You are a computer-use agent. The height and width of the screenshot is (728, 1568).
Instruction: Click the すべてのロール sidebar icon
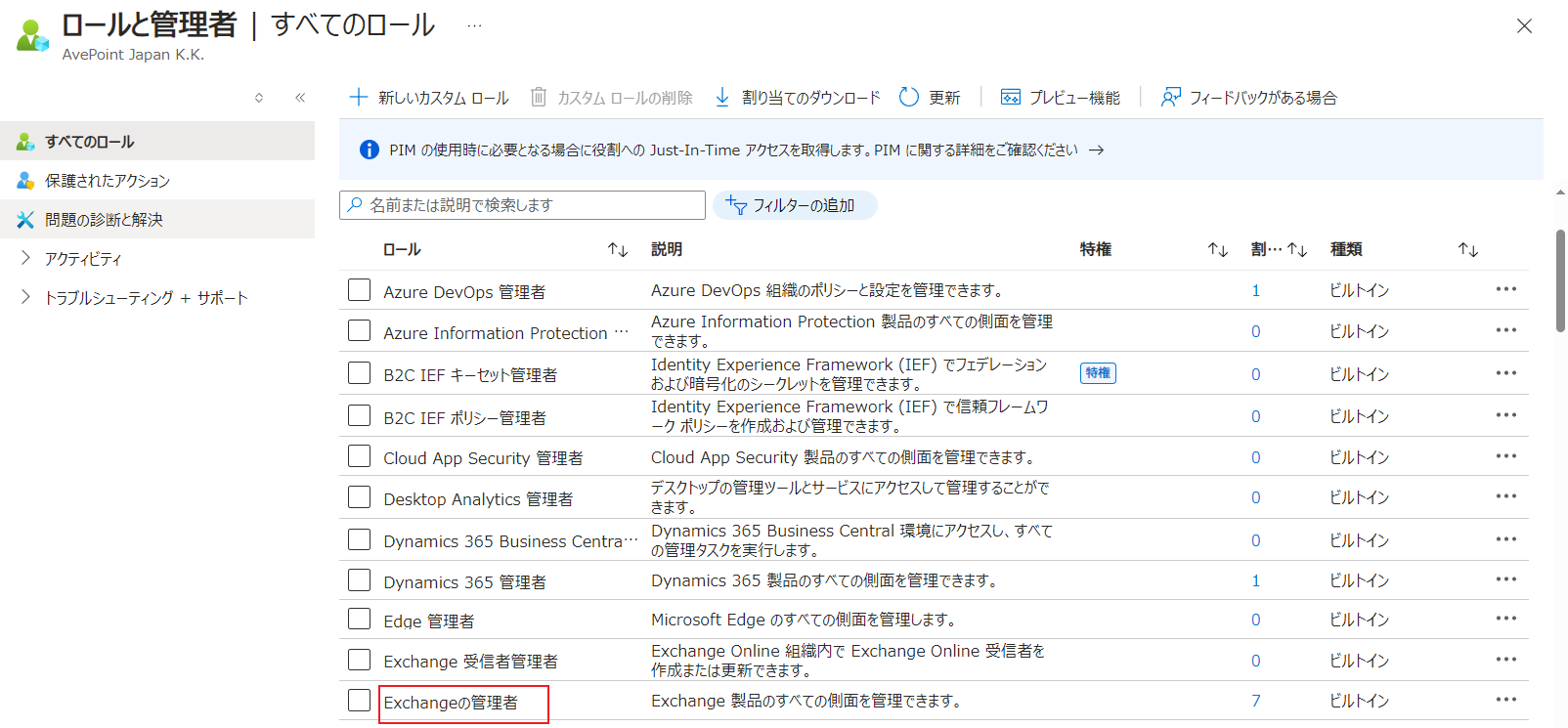pos(25,142)
